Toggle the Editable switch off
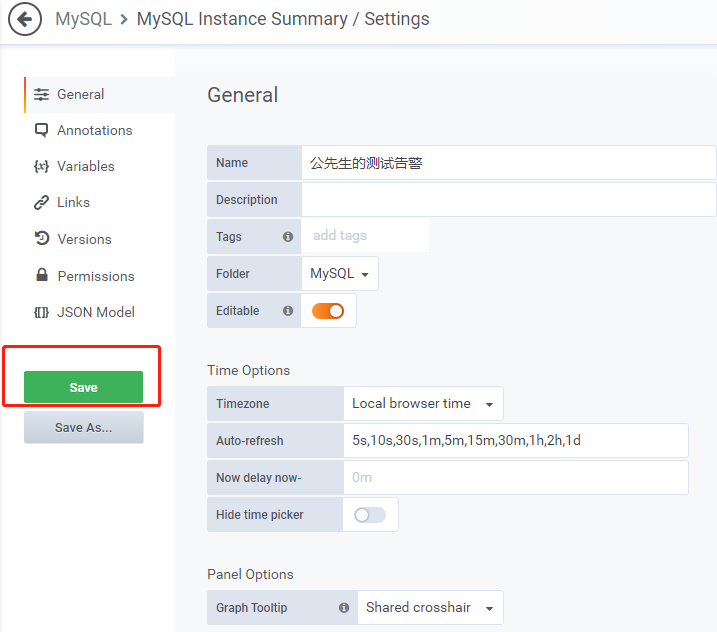Viewport: 717px width, 632px height. coord(328,311)
